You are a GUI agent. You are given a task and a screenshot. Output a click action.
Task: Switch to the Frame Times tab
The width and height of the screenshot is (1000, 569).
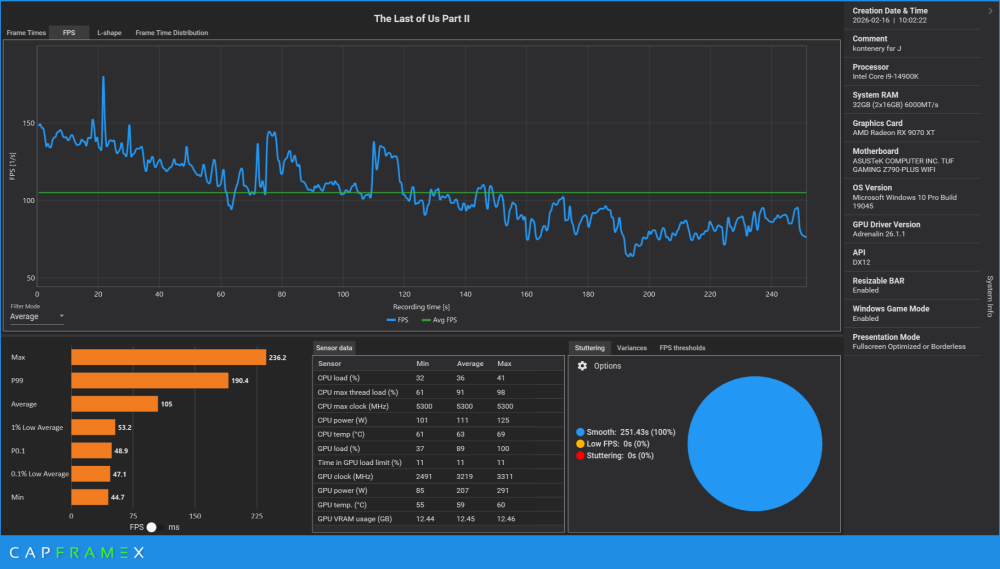pos(24,33)
